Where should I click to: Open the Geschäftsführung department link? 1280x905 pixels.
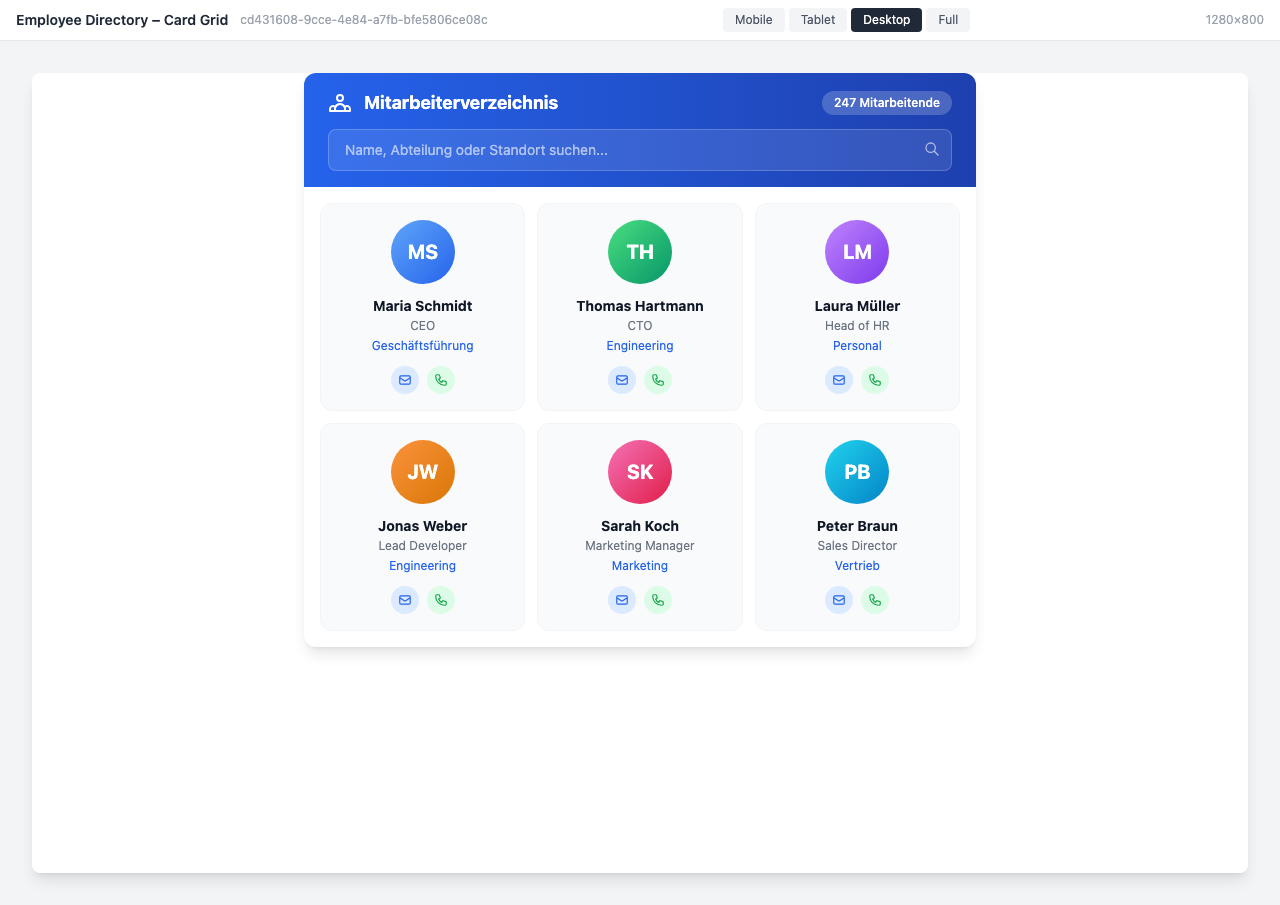(x=422, y=346)
